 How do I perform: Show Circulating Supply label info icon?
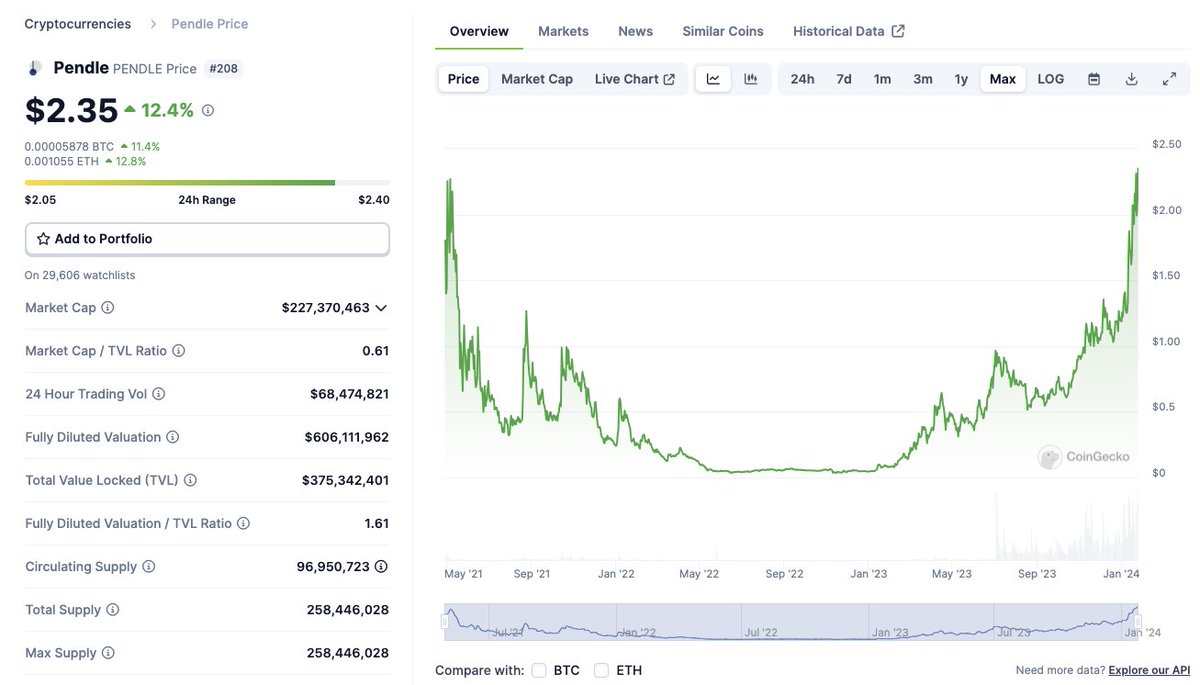click(x=148, y=566)
